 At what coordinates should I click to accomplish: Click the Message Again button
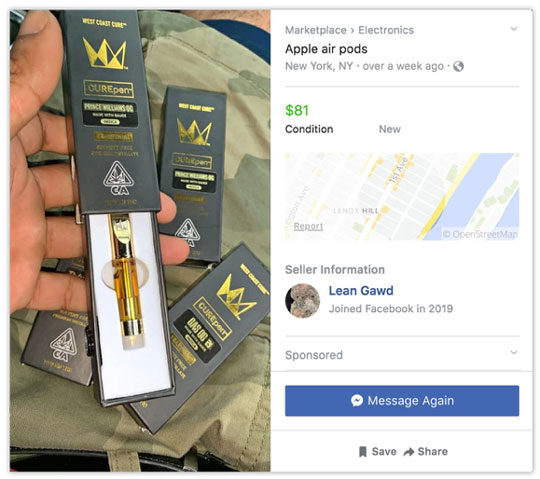pyautogui.click(x=402, y=401)
